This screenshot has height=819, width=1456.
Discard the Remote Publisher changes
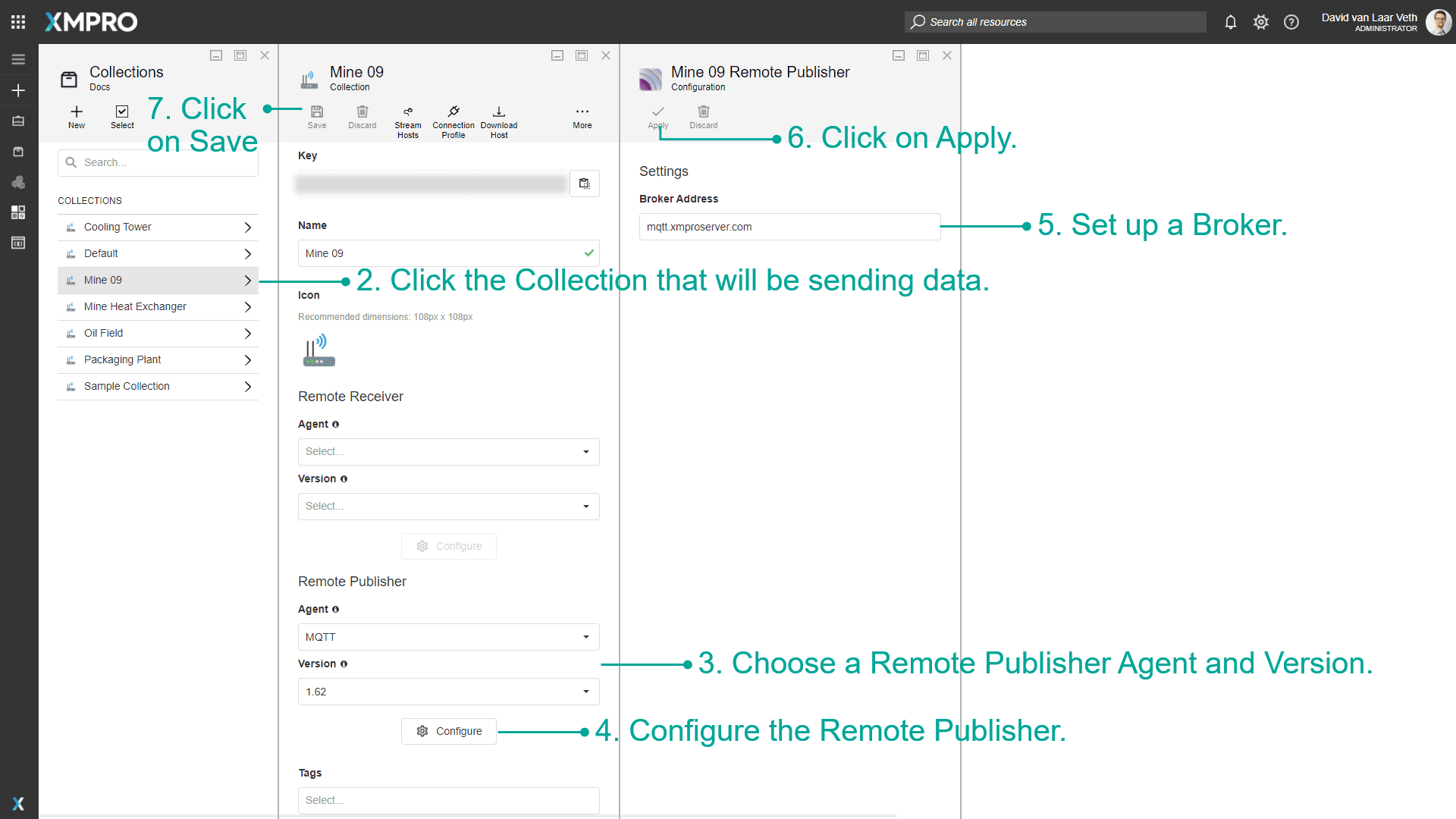coord(702,116)
